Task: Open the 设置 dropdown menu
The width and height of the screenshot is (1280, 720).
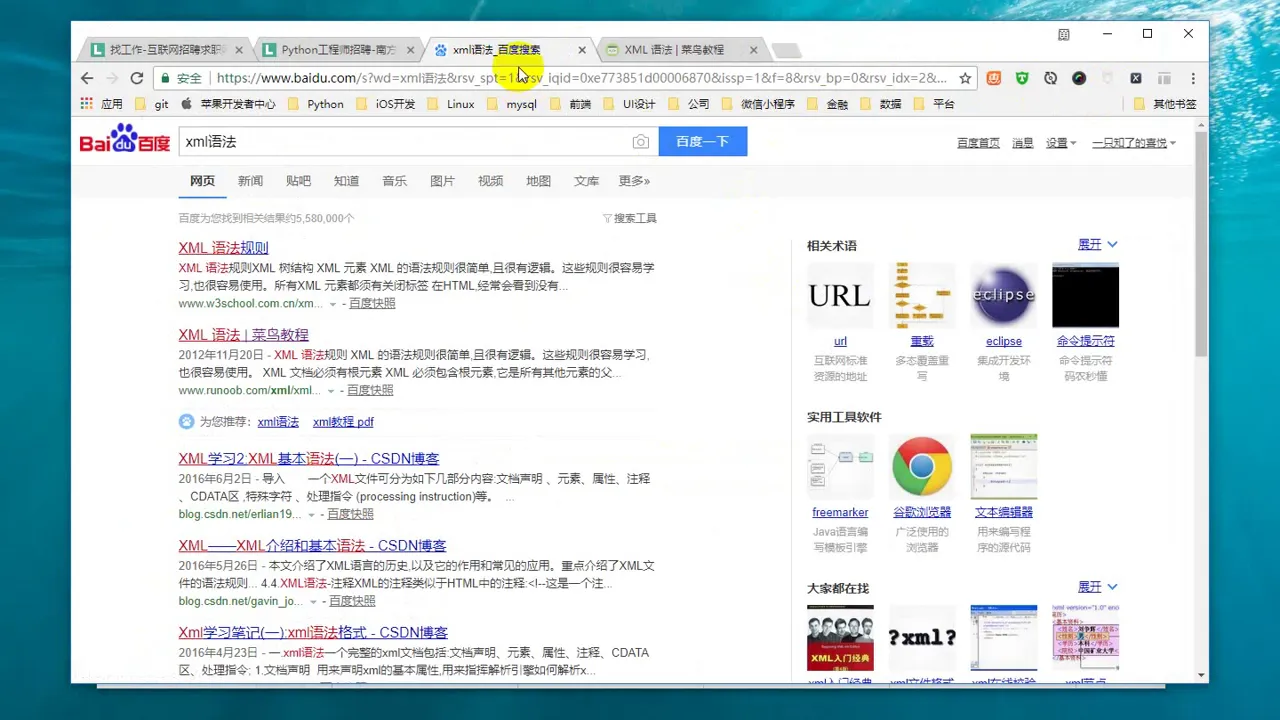Action: pyautogui.click(x=1061, y=143)
